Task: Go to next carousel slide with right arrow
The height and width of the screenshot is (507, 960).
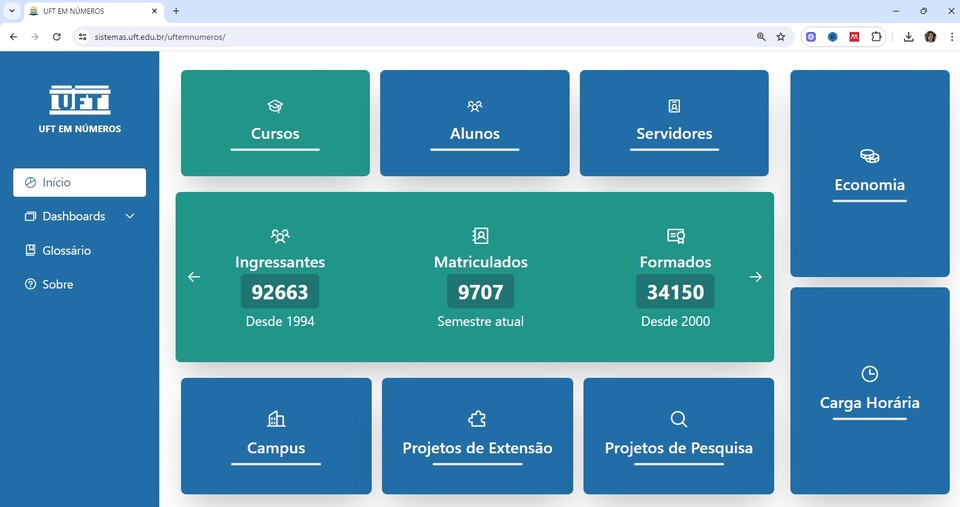Action: (755, 277)
